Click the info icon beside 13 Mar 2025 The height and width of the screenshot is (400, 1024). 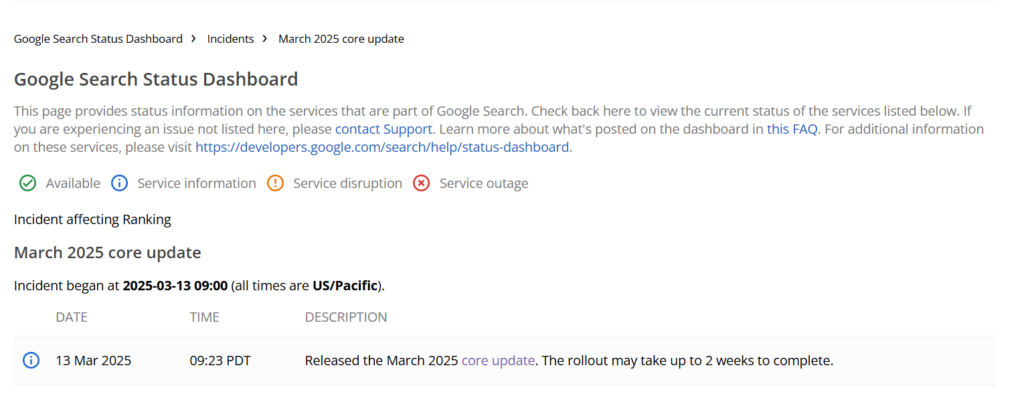31,360
